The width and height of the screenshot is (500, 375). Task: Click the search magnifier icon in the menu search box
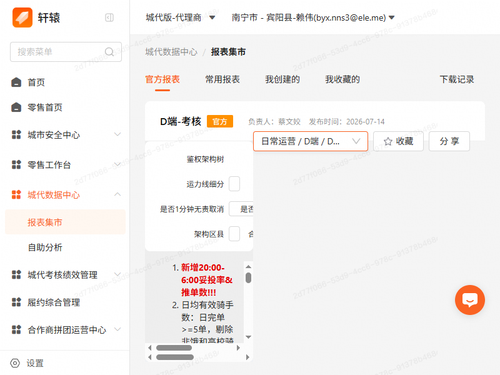[109, 52]
